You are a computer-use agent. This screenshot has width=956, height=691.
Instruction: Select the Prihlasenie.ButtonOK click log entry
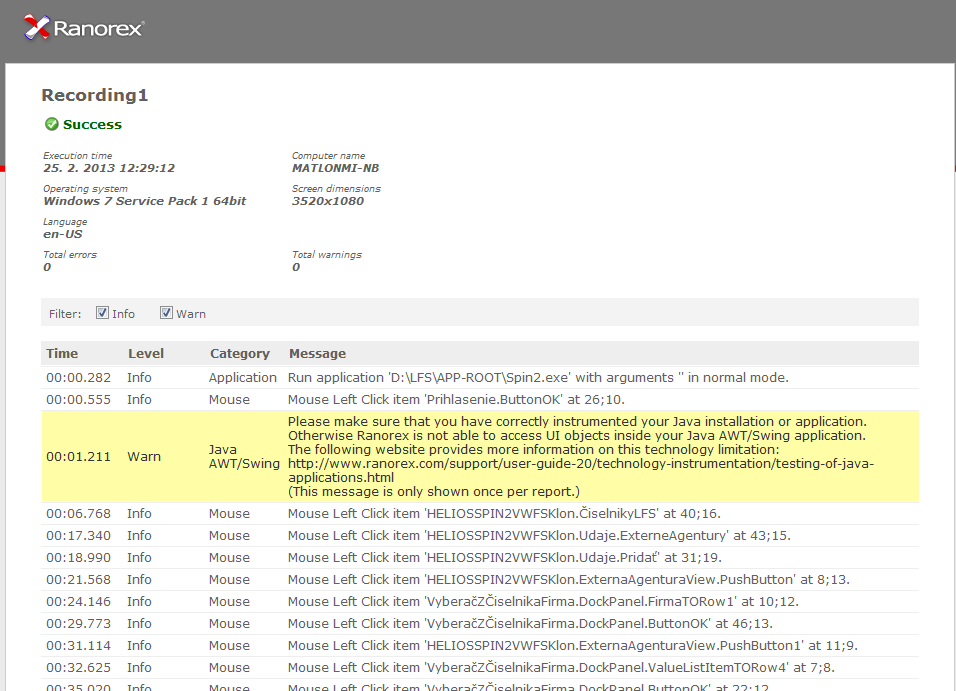pyautogui.click(x=480, y=399)
